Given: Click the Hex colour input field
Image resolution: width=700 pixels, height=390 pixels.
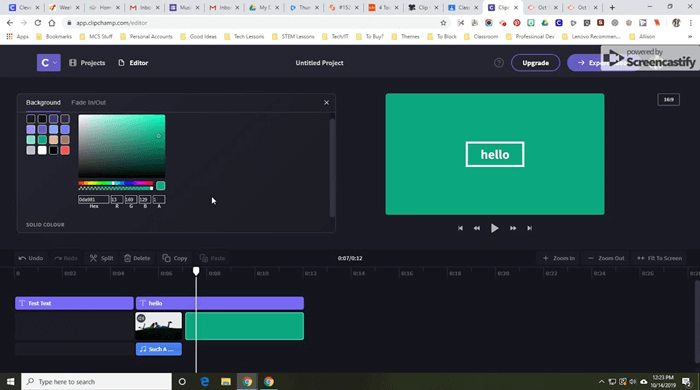Looking at the screenshot, I should (x=93, y=199).
